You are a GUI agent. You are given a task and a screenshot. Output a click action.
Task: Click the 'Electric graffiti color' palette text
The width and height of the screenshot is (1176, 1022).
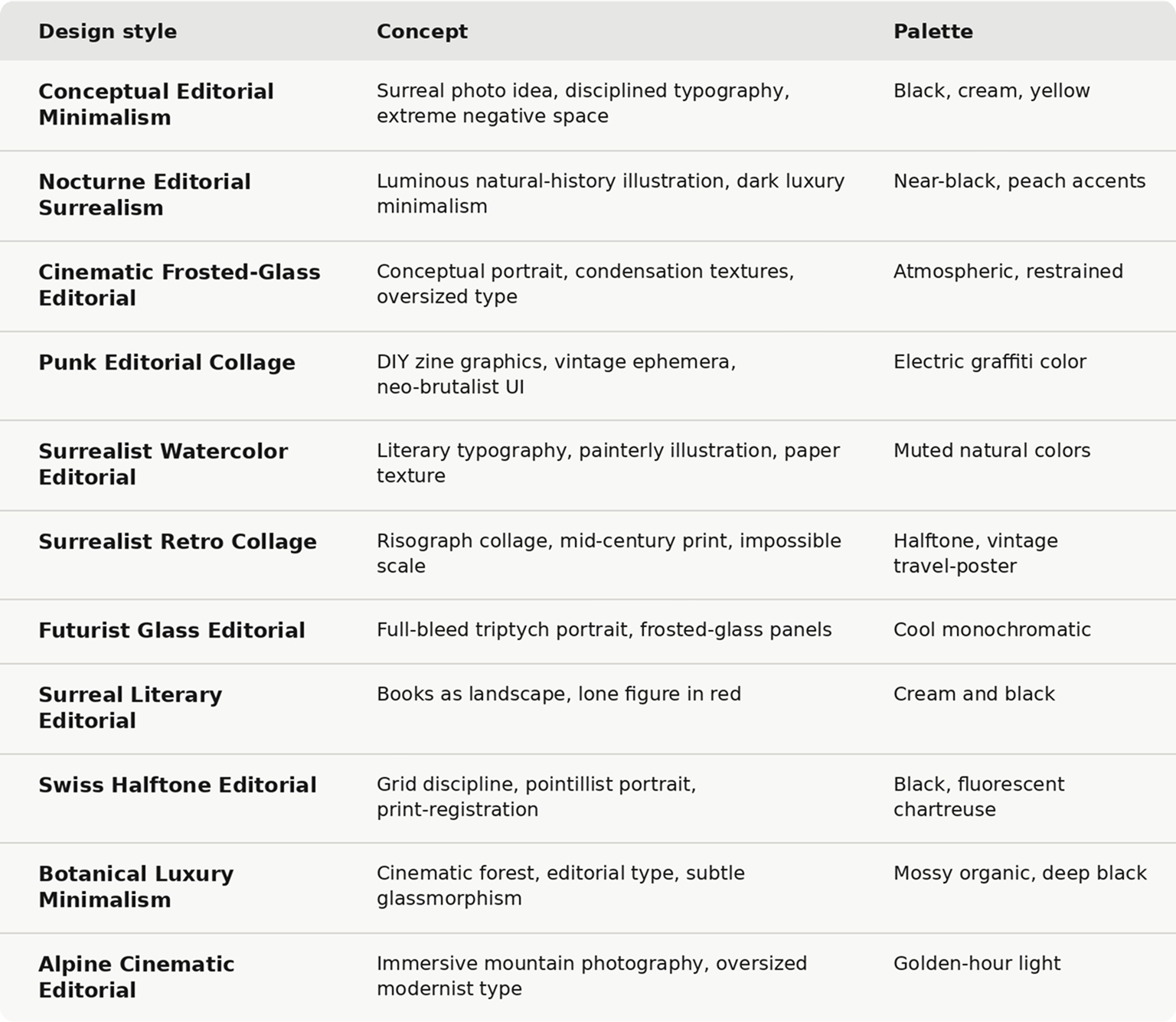(x=990, y=361)
